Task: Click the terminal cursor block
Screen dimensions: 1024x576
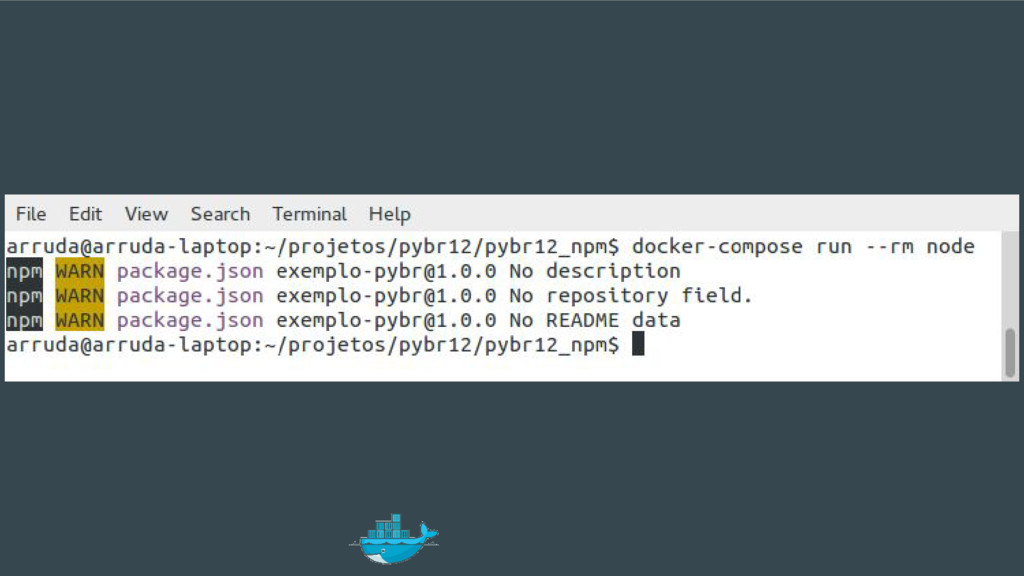Action: click(638, 344)
